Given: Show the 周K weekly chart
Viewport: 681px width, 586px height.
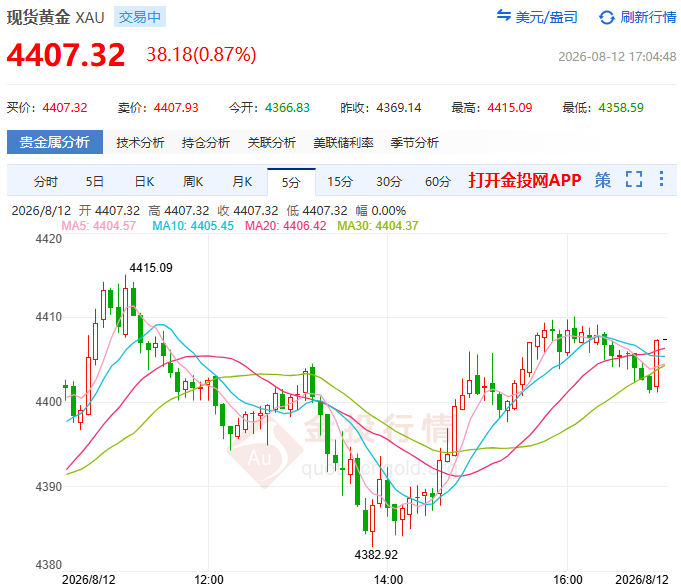Looking at the screenshot, I should click(193, 182).
